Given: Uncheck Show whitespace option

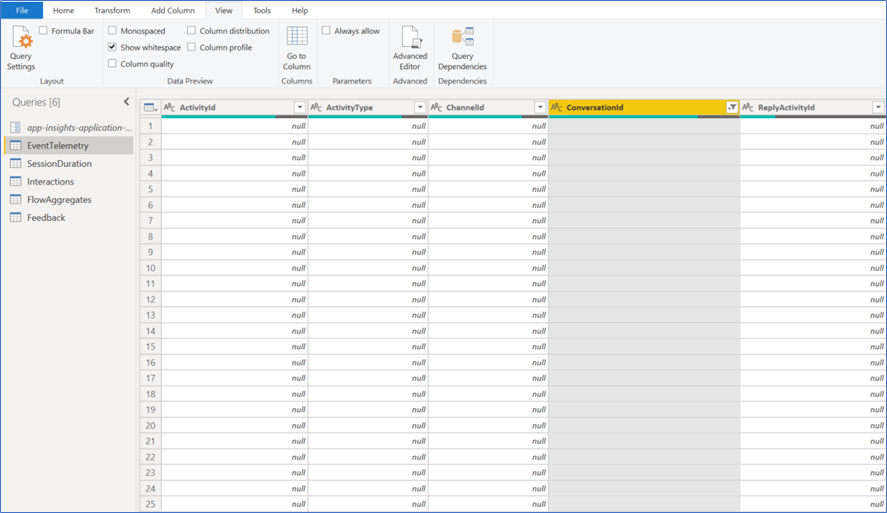Looking at the screenshot, I should coord(112,47).
